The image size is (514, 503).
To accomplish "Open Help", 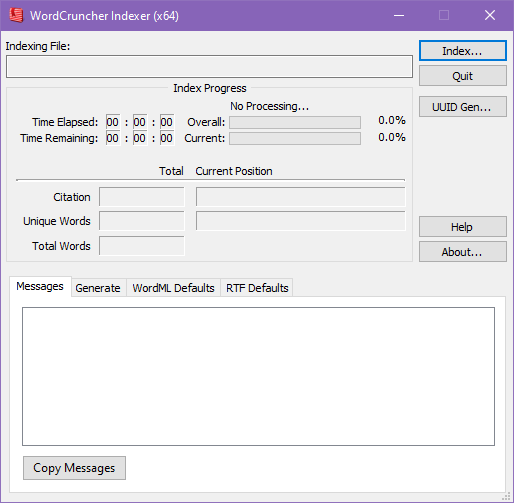I will coord(463,227).
